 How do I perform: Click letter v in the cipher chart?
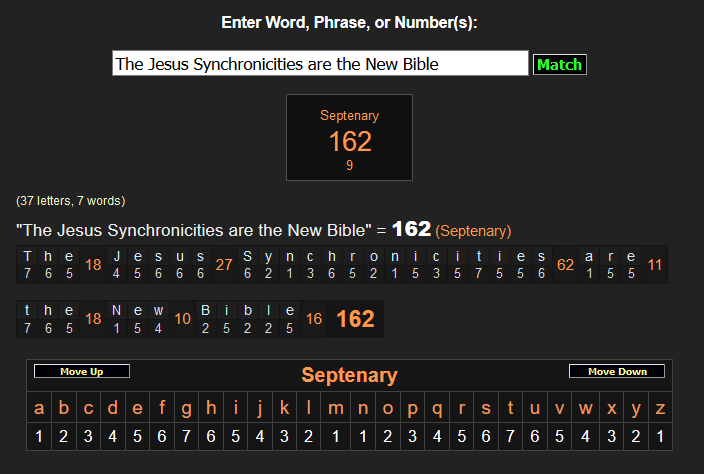pos(560,408)
